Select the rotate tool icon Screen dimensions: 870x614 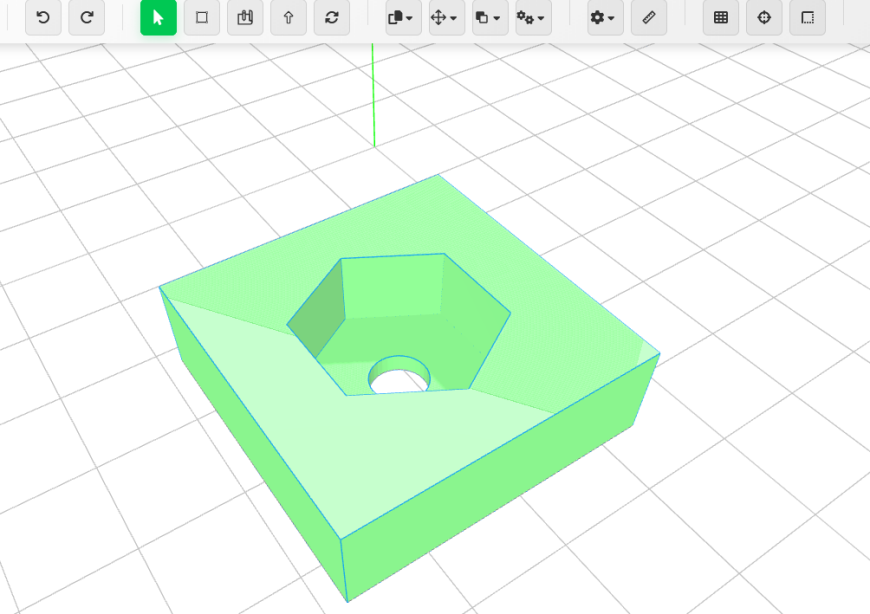(x=331, y=18)
